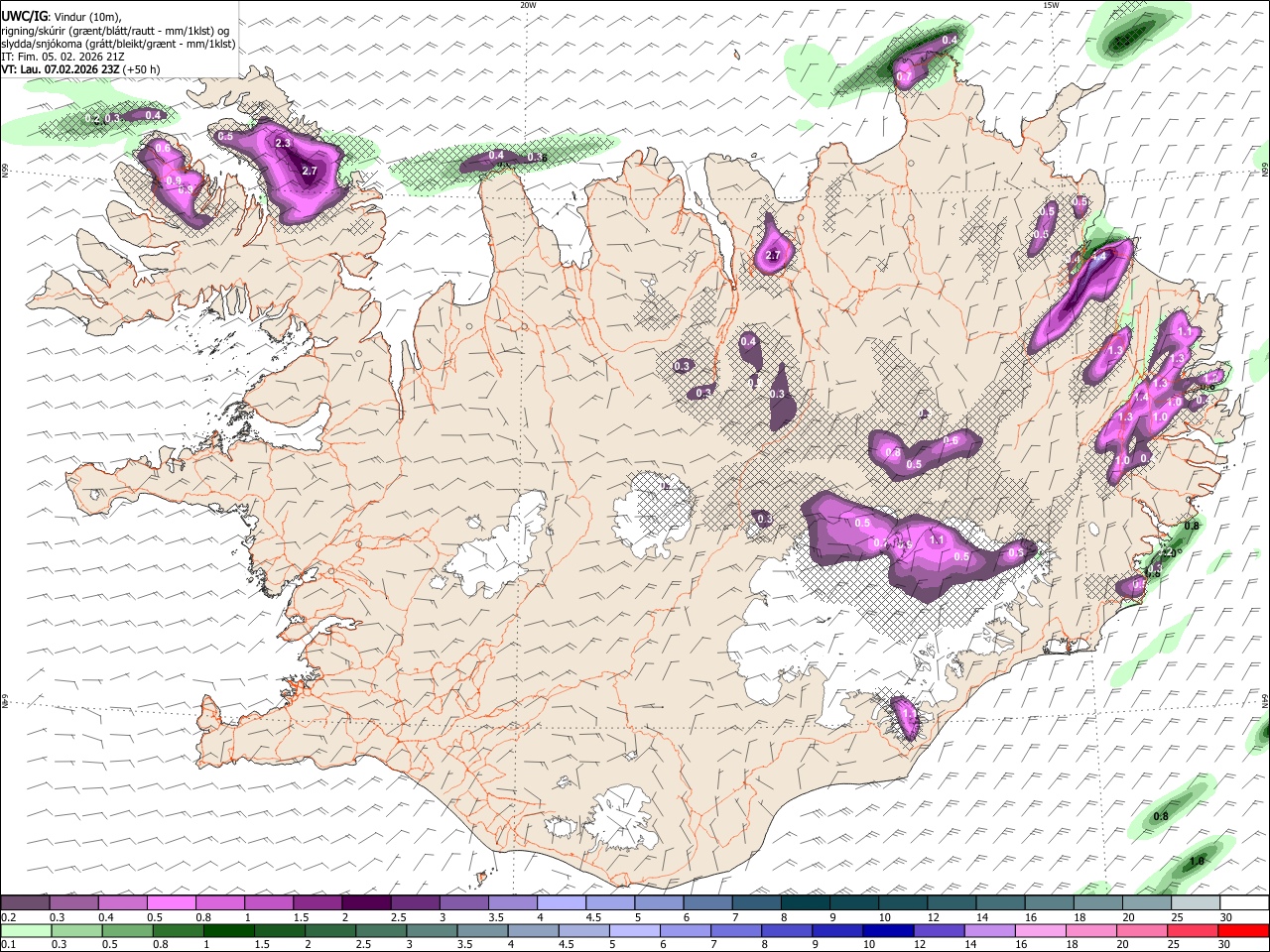Image resolution: width=1270 pixels, height=952 pixels.
Task: Click the '(+50 h)' forecast offset text
Action: click(x=143, y=69)
